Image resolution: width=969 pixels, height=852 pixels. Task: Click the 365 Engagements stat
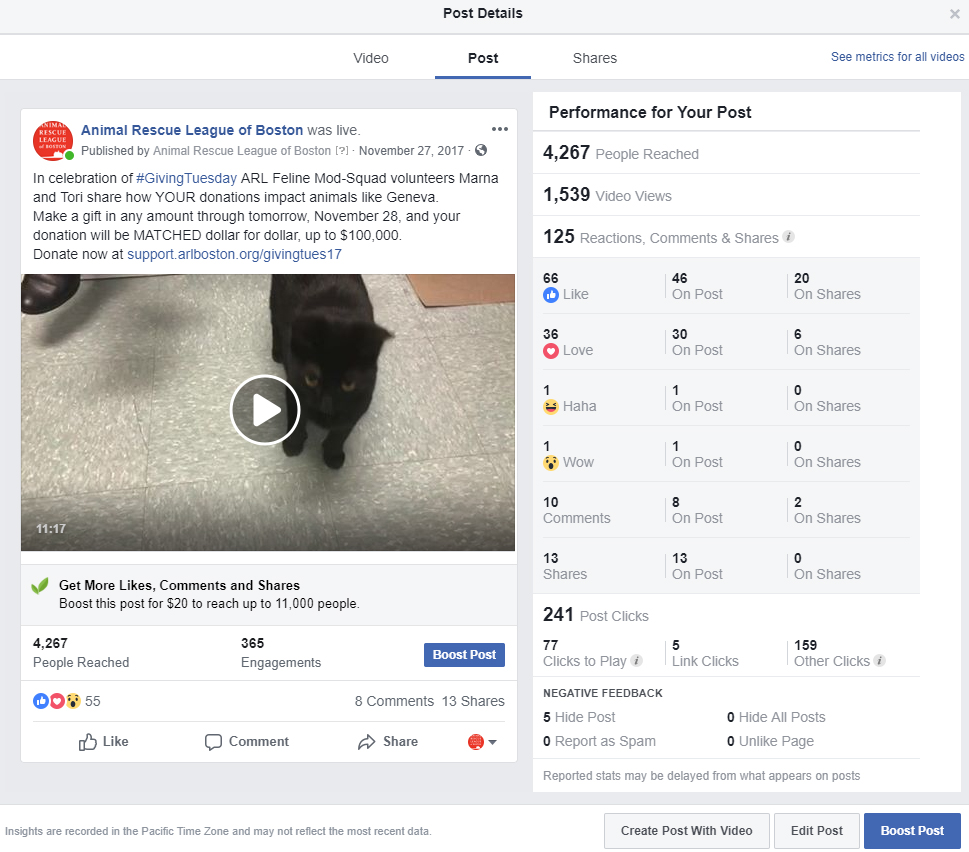[281, 653]
